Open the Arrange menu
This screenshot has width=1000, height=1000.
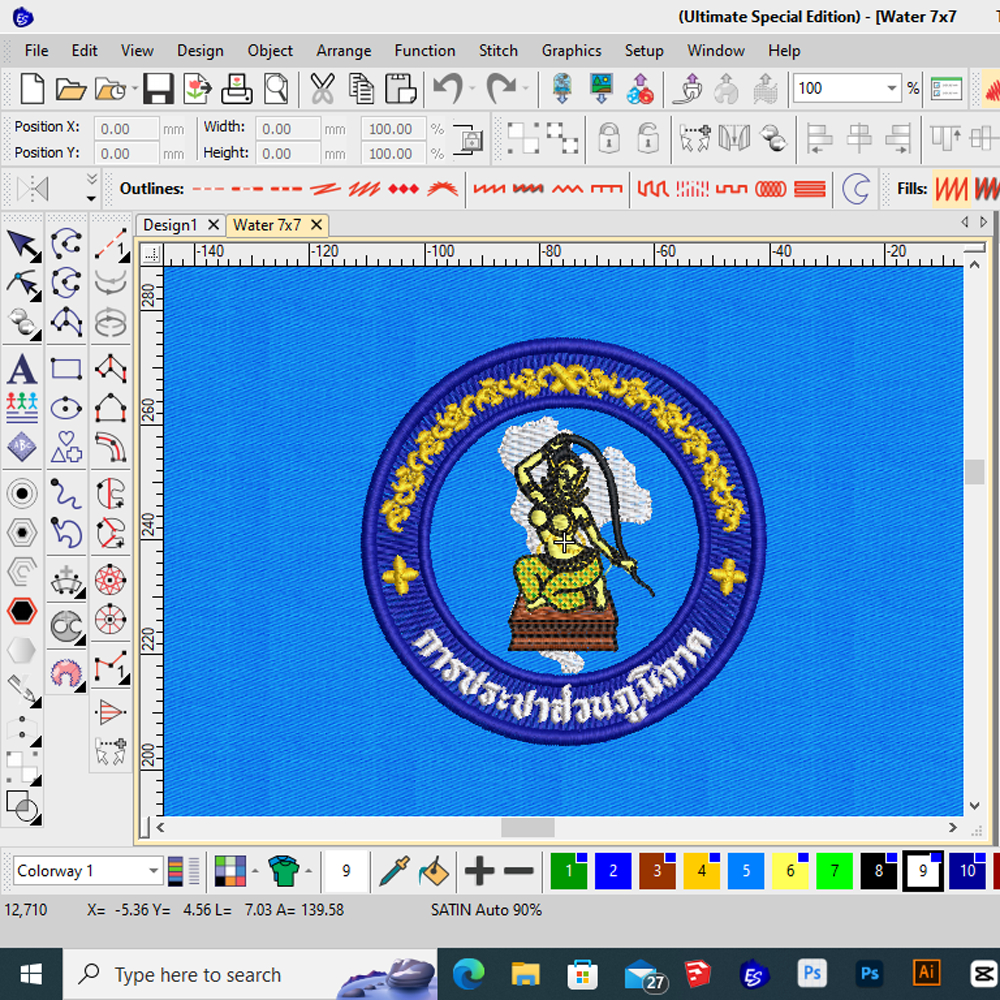(344, 50)
